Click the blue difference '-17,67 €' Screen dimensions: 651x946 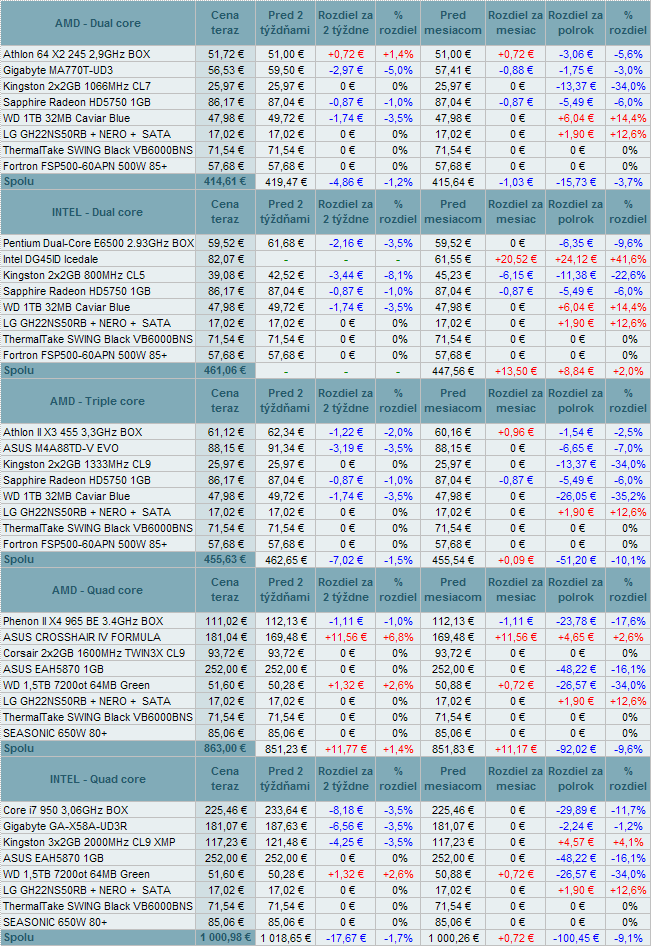(x=346, y=938)
